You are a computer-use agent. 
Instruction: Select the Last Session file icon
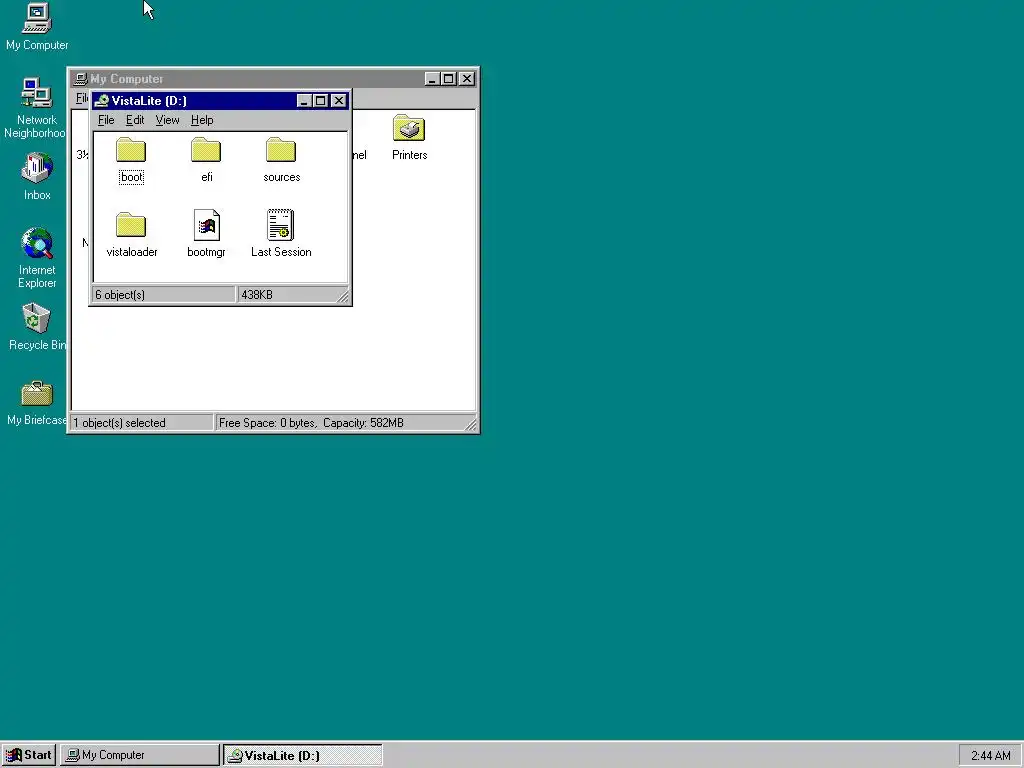(x=281, y=225)
